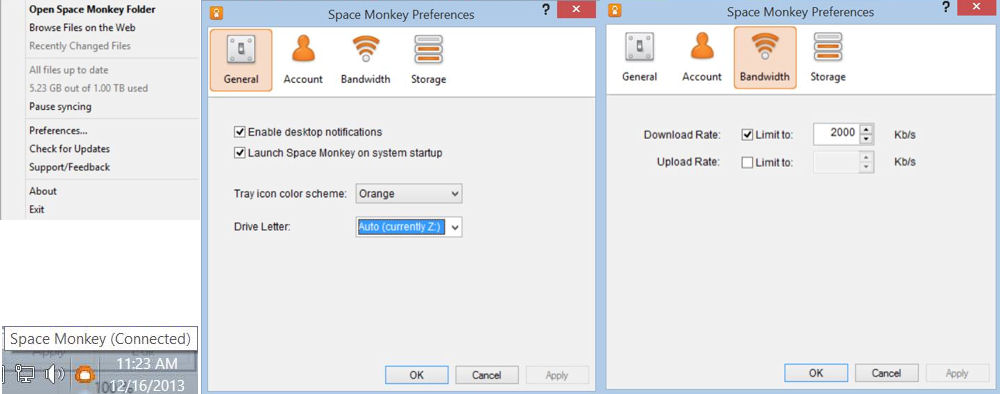The width and height of the screenshot is (1000, 394).
Task: Toggle Launch Space Monkey on system startup
Action: coord(240,153)
